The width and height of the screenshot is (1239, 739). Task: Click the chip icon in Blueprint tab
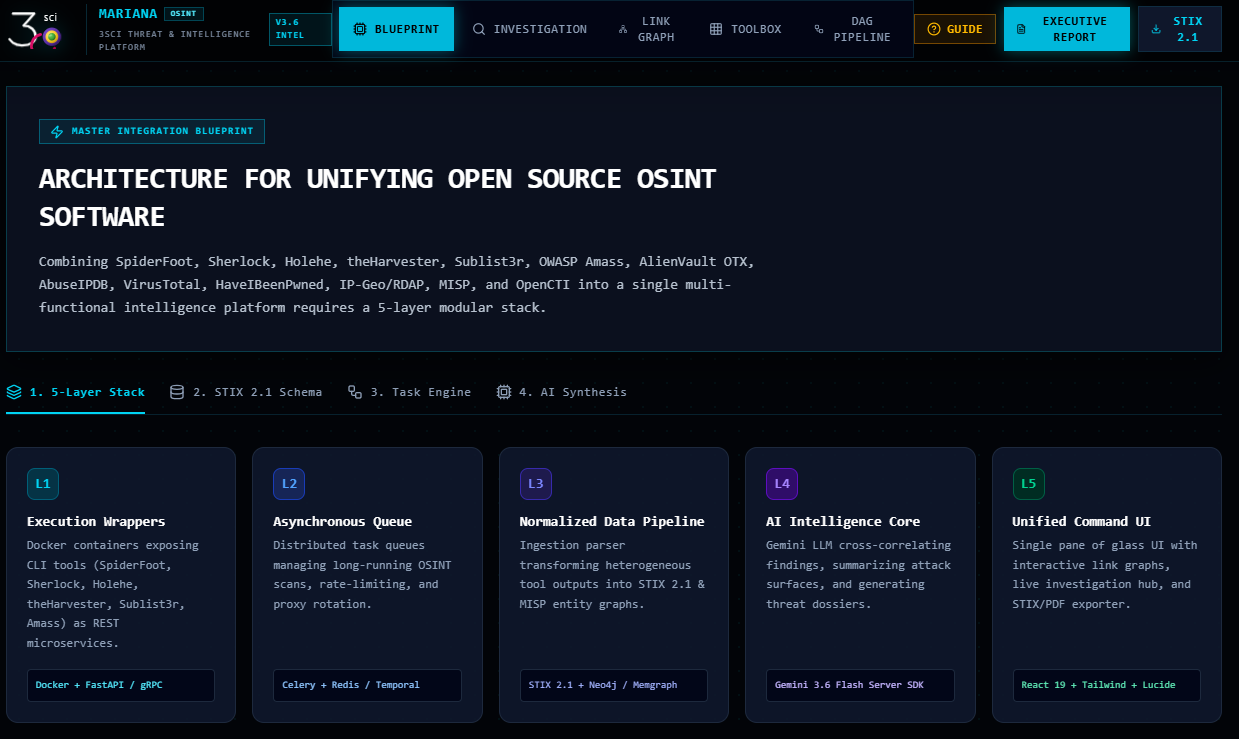point(361,29)
